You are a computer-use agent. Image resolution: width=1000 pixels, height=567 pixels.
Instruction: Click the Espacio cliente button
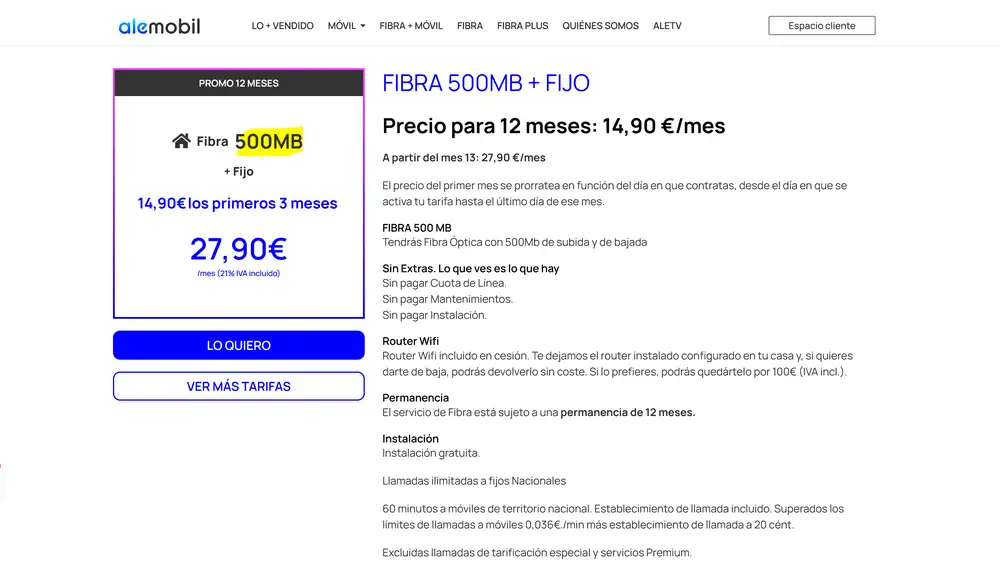tap(821, 26)
